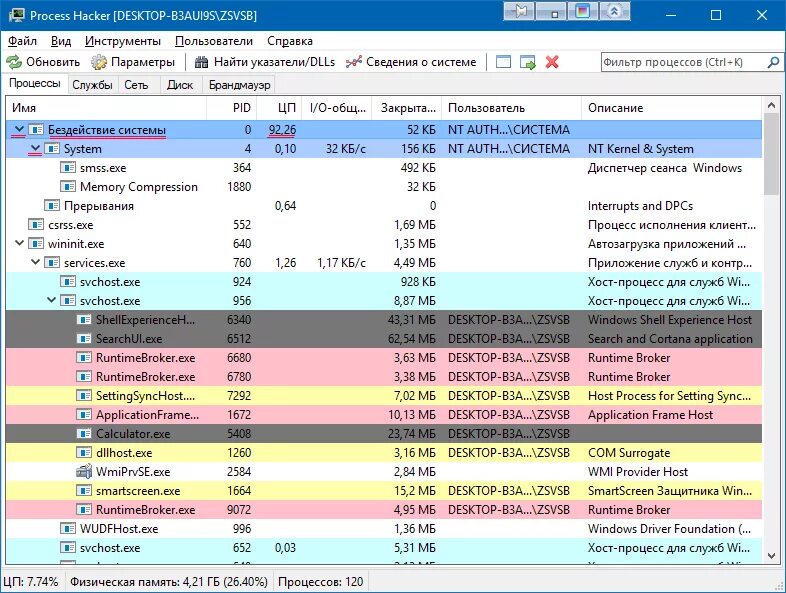Image resolution: width=786 pixels, height=593 pixels.
Task: Click the vertical scrollbar thumb
Action: [x=771, y=154]
